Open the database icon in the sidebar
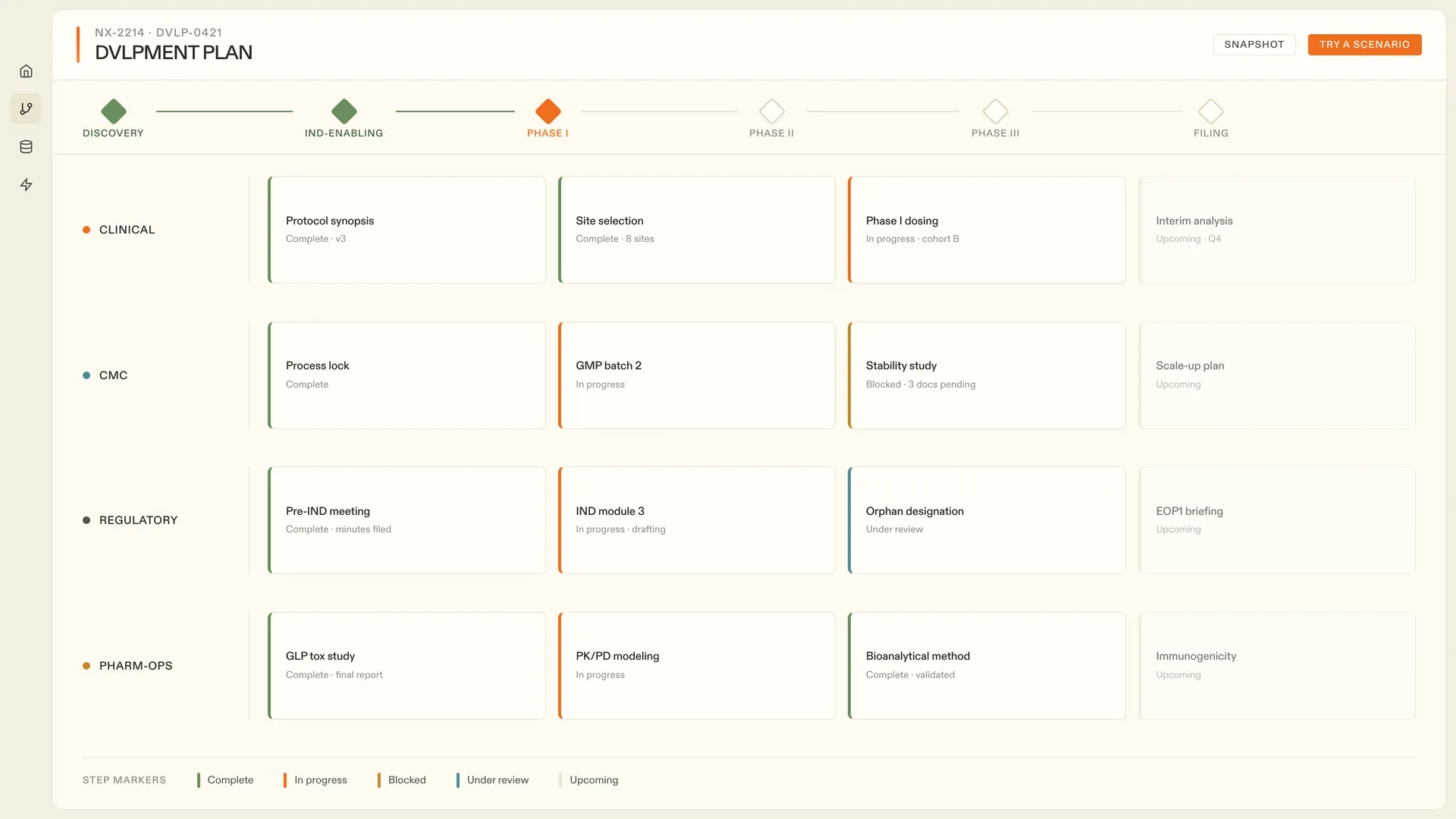The width and height of the screenshot is (1456, 819). [26, 147]
